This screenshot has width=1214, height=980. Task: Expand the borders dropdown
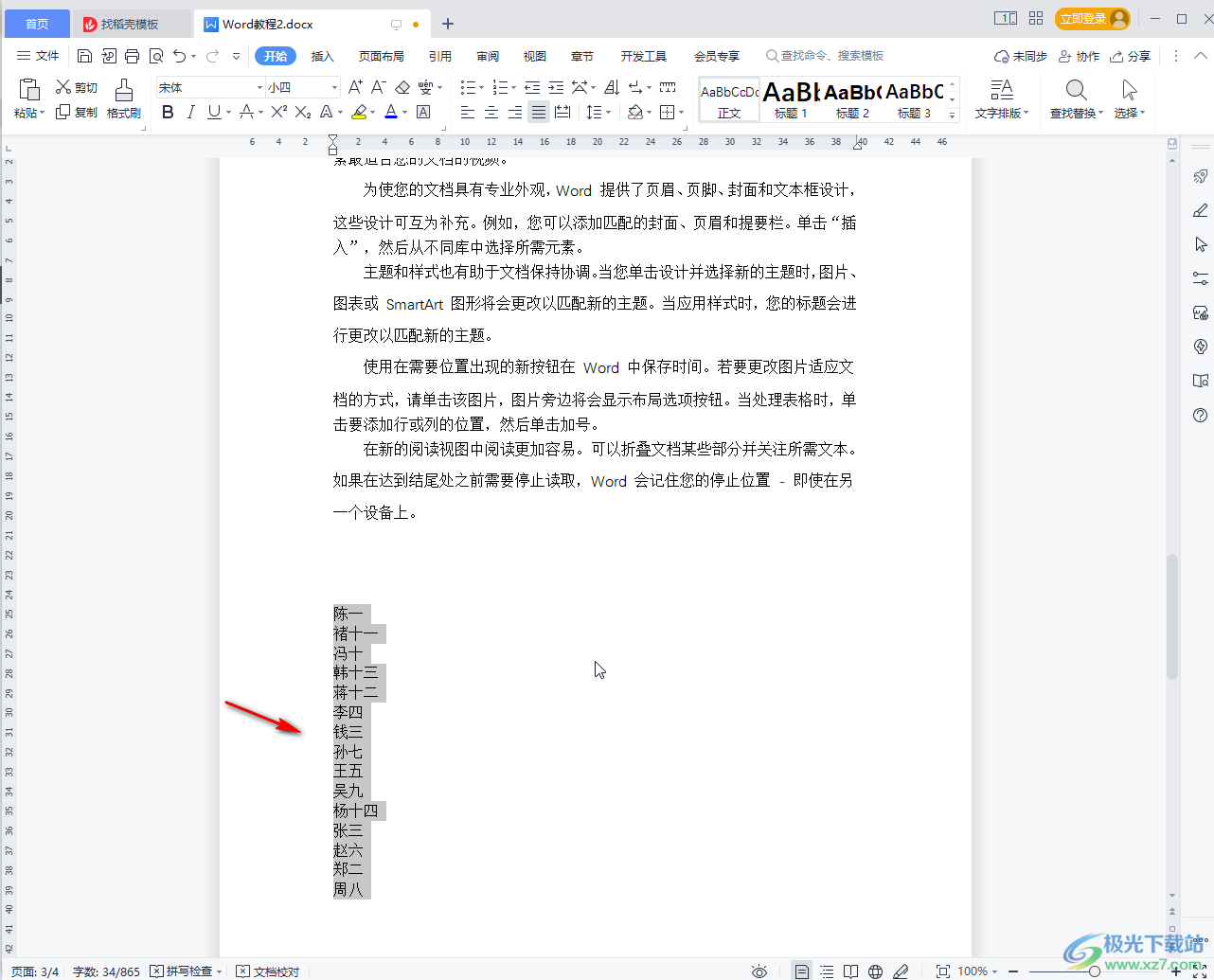[681, 113]
